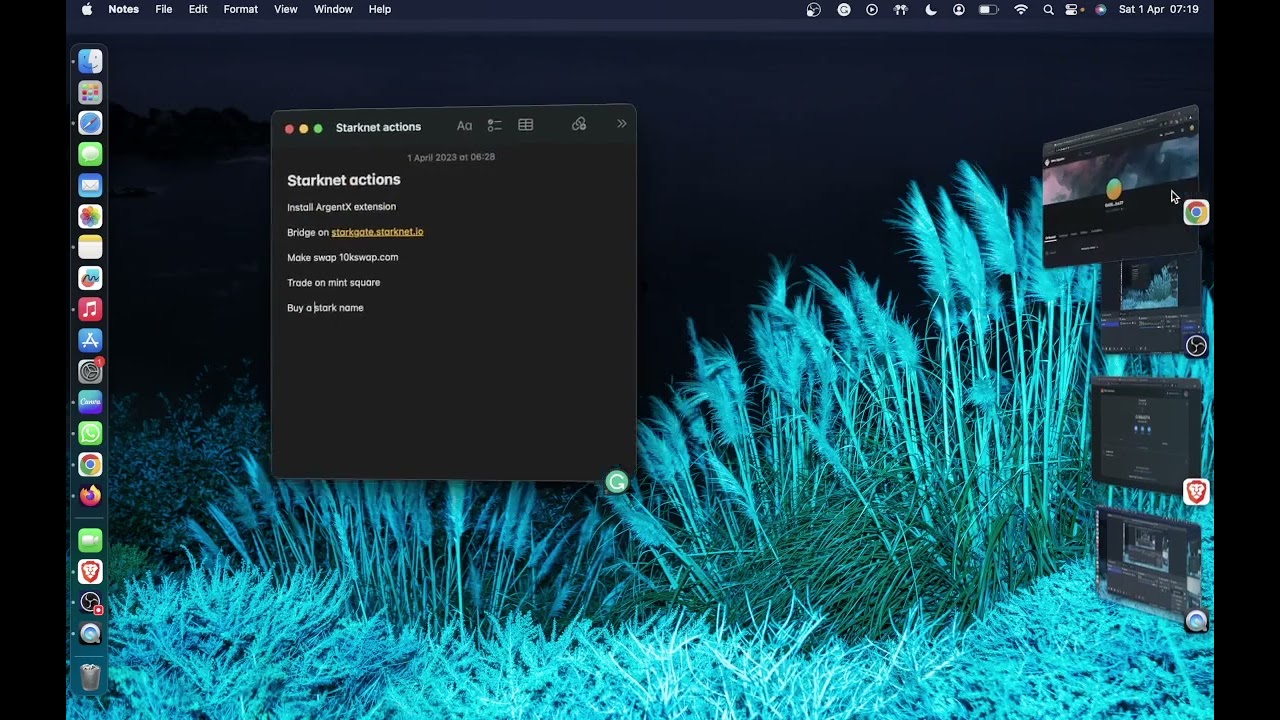Switch to the Chrome window in Stage Manager
The width and height of the screenshot is (1280, 720).
1120,185
